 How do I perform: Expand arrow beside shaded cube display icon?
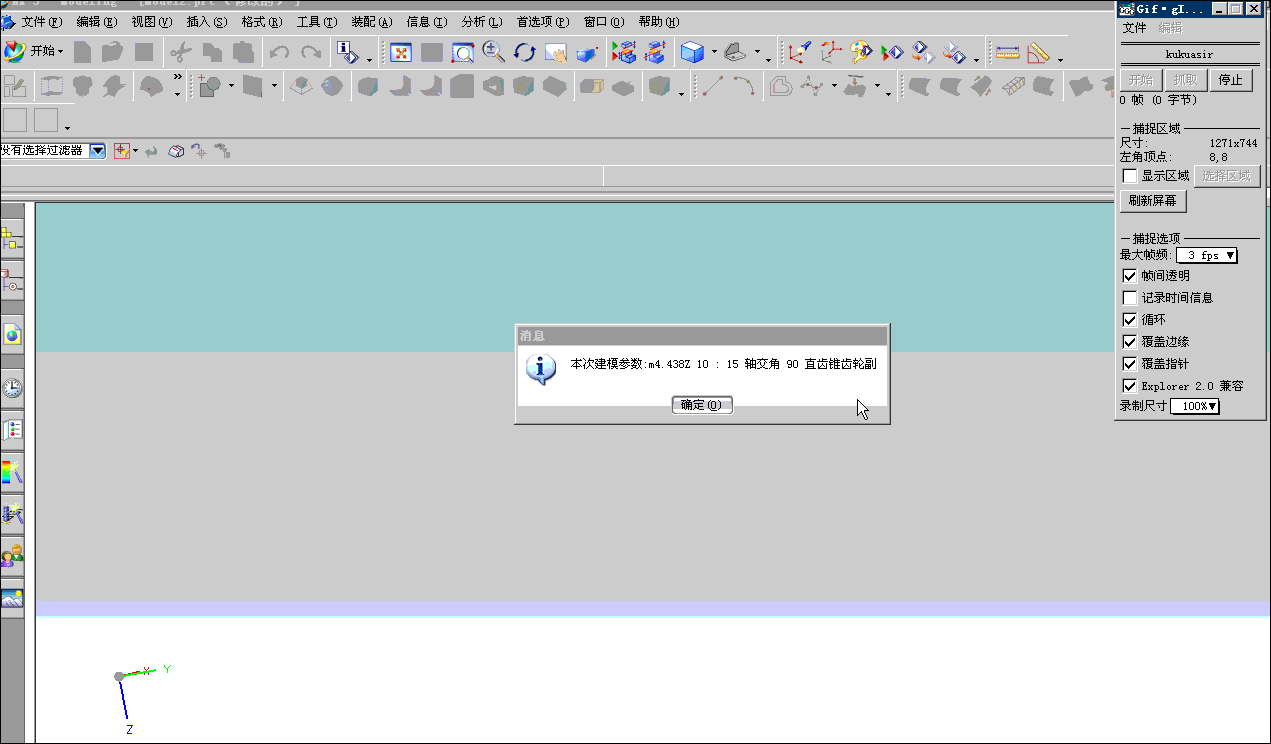point(714,52)
